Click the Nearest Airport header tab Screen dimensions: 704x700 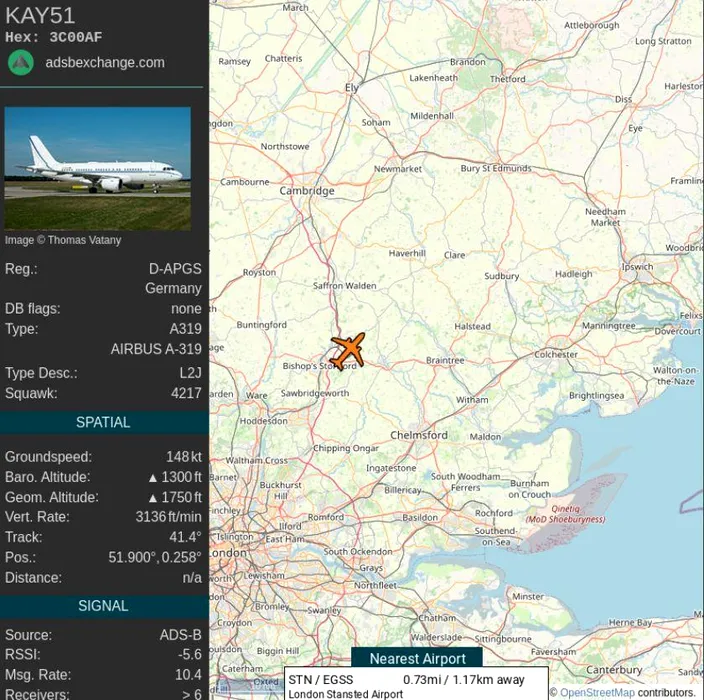pos(417,658)
